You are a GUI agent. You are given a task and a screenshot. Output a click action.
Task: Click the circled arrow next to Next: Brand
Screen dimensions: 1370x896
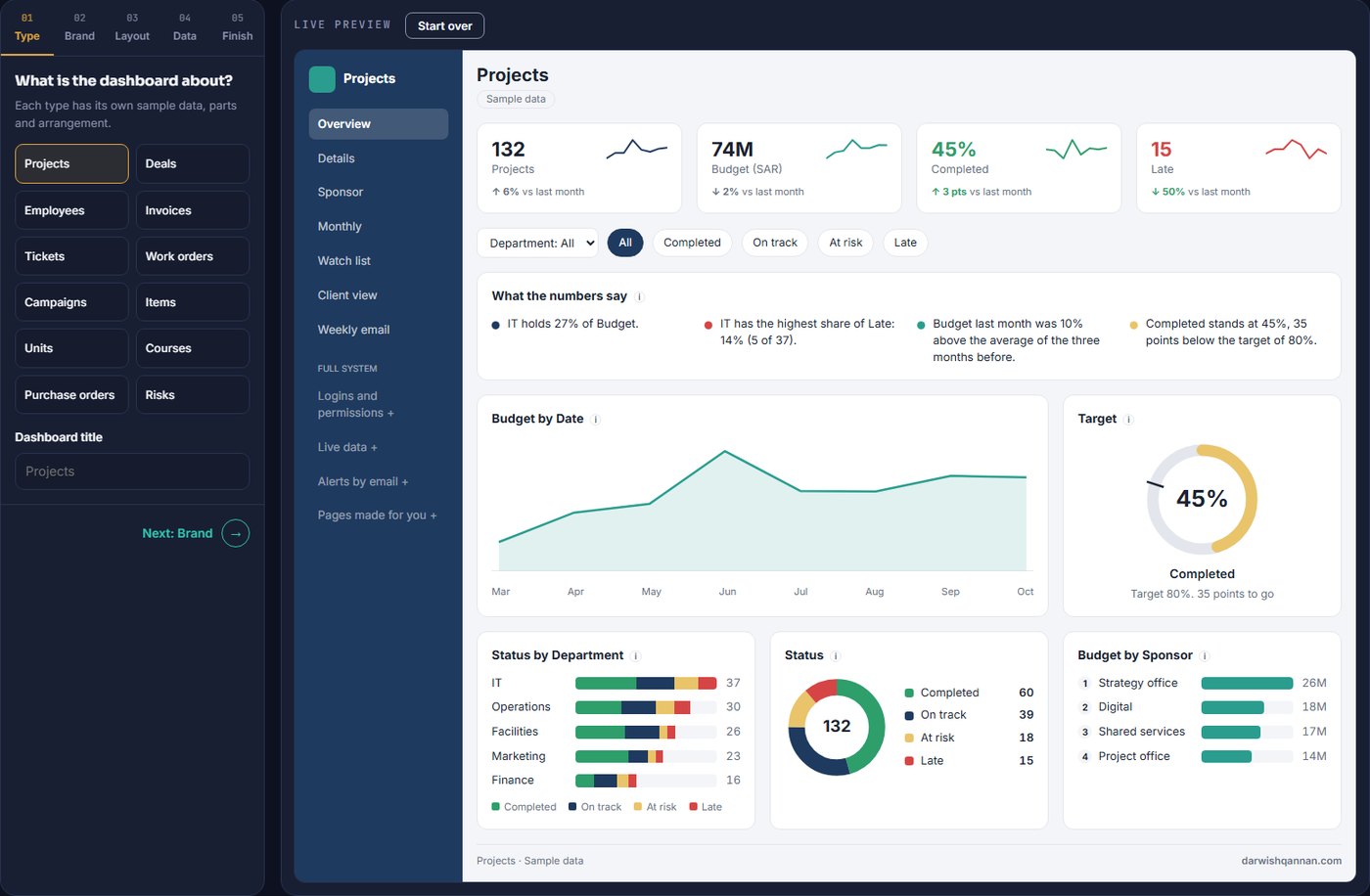coord(236,533)
